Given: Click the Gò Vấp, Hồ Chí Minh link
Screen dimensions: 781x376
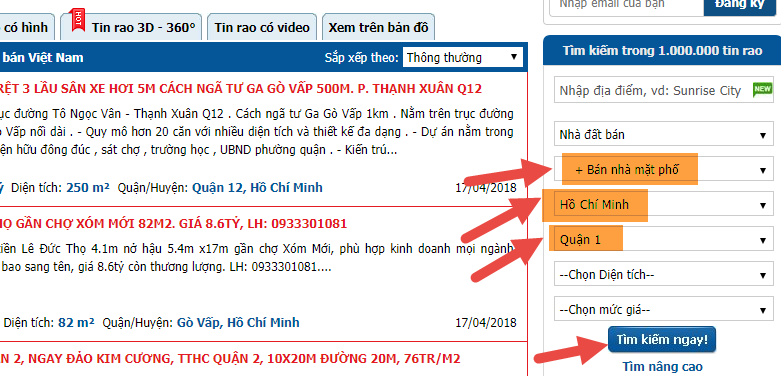Looking at the screenshot, I should click(238, 322).
